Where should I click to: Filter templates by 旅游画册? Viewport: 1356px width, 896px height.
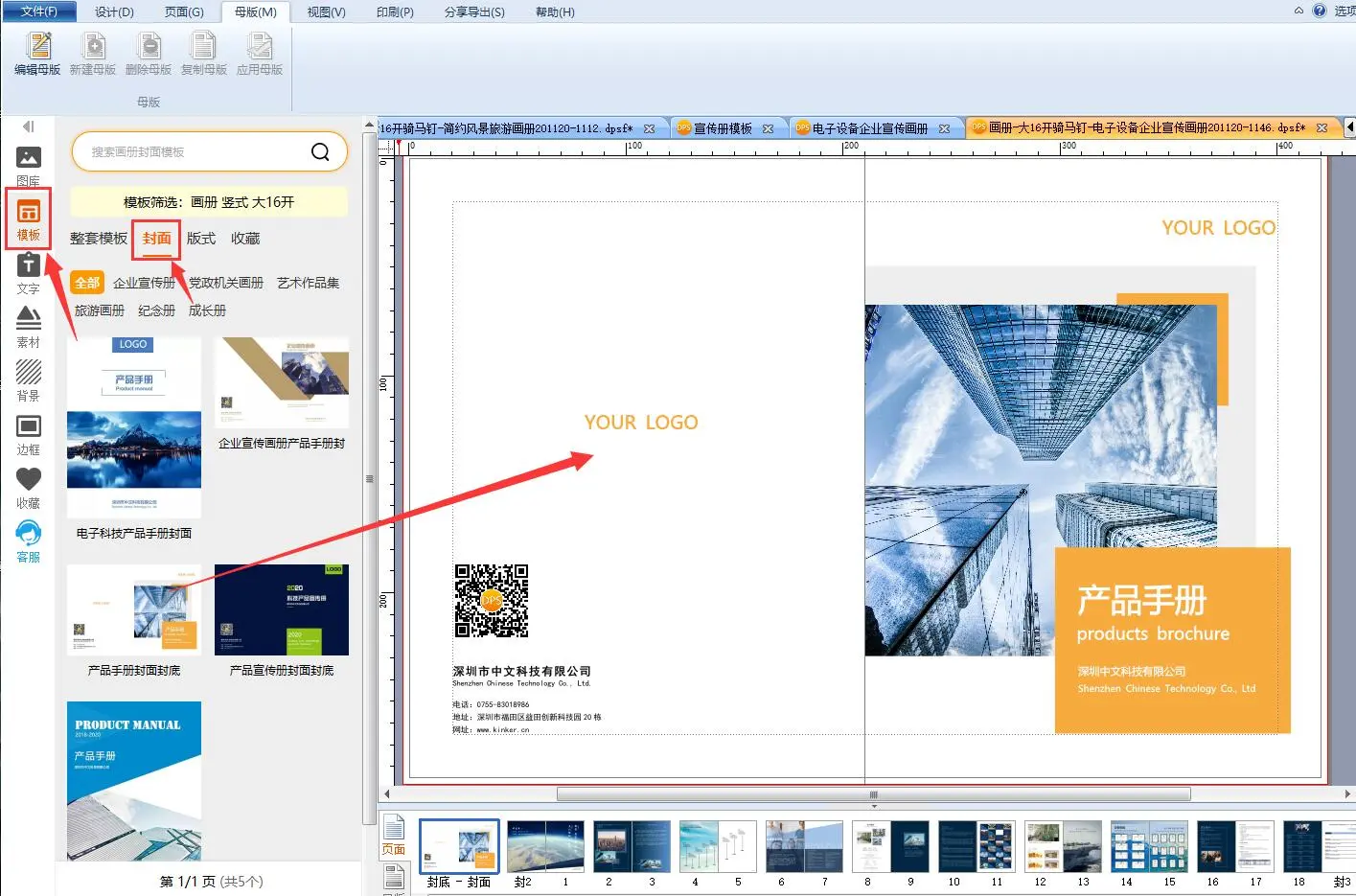100,310
